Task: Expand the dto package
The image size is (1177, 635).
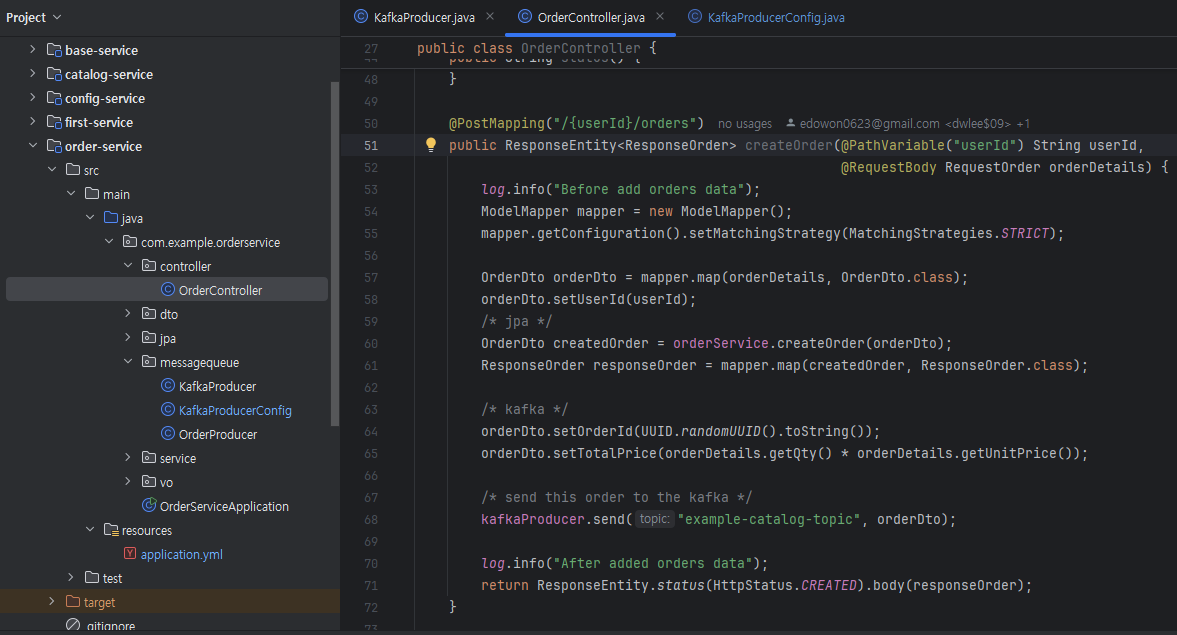Action: pyautogui.click(x=128, y=313)
